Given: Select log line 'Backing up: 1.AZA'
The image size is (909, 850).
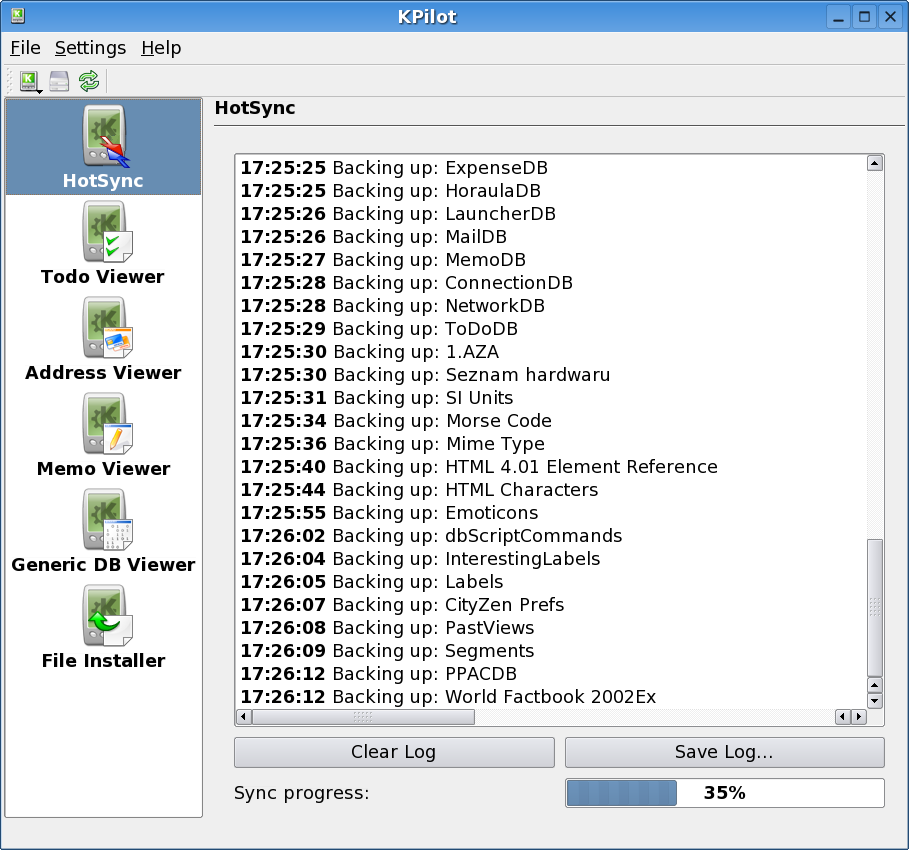Looking at the screenshot, I should pos(370,352).
